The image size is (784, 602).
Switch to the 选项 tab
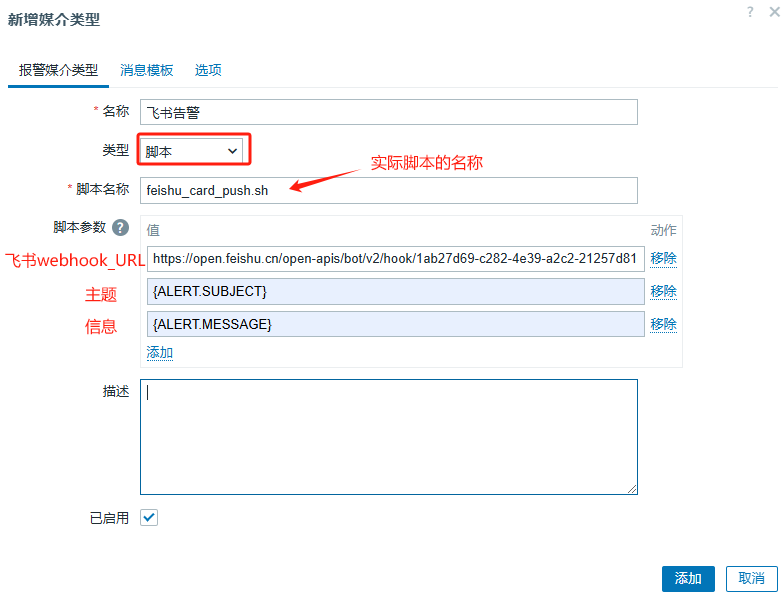(208, 70)
